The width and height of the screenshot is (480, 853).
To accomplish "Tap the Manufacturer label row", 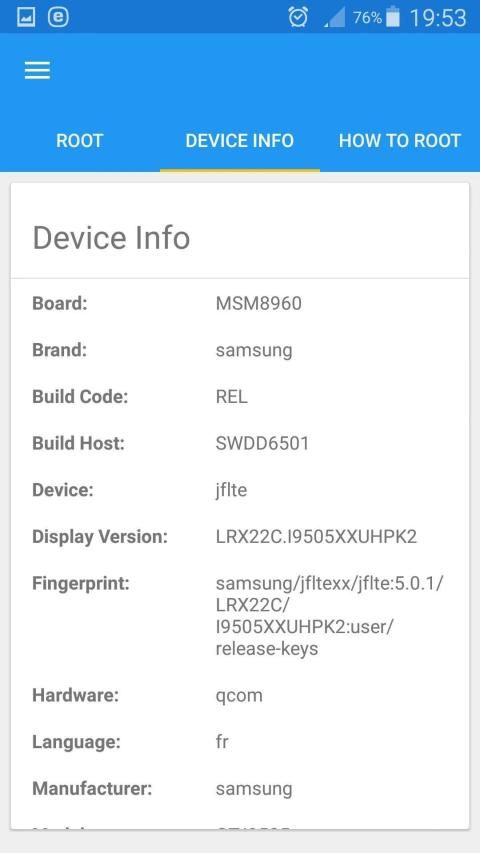I will pos(239,788).
